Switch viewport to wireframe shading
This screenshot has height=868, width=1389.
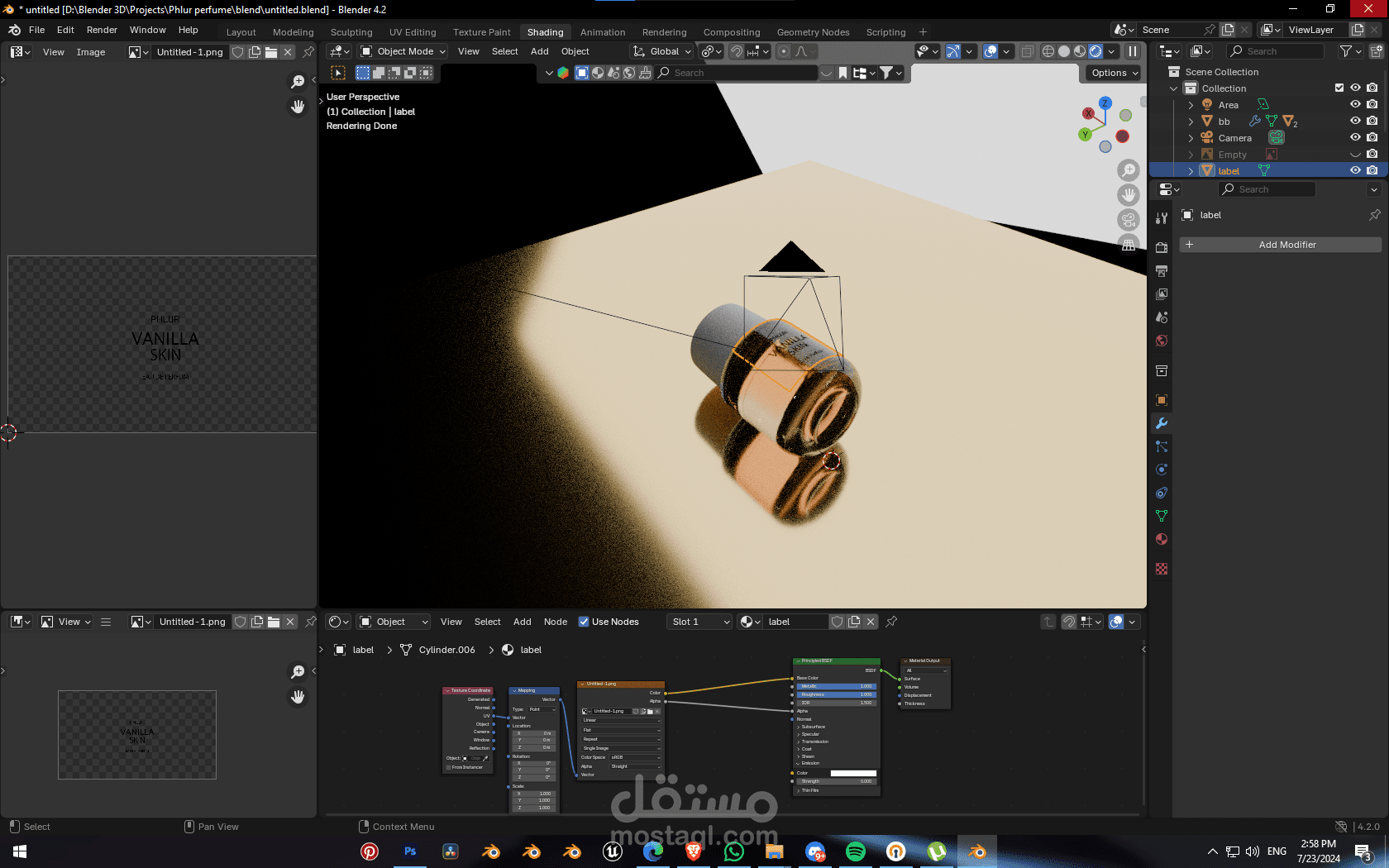pyautogui.click(x=1048, y=51)
